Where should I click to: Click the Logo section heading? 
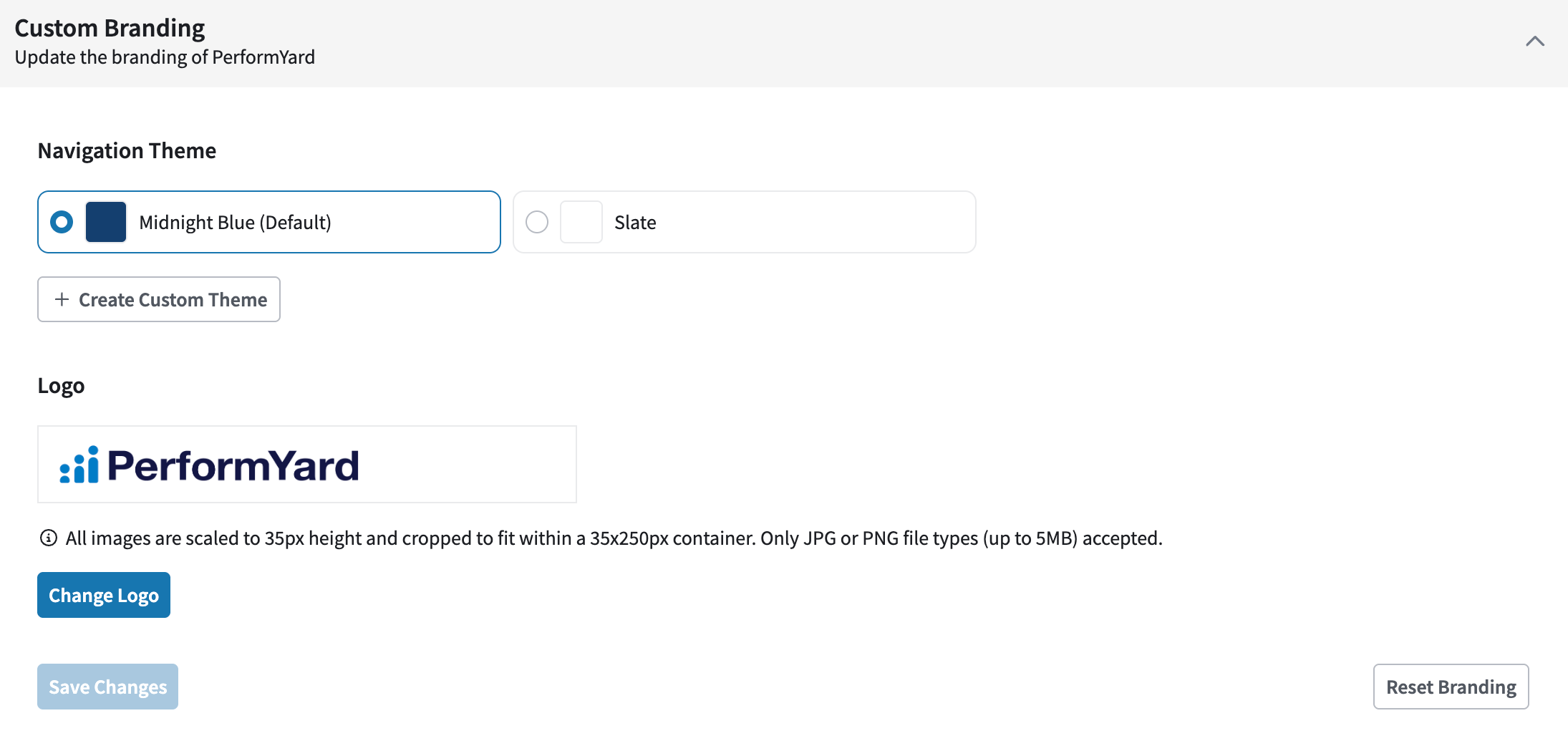(61, 386)
